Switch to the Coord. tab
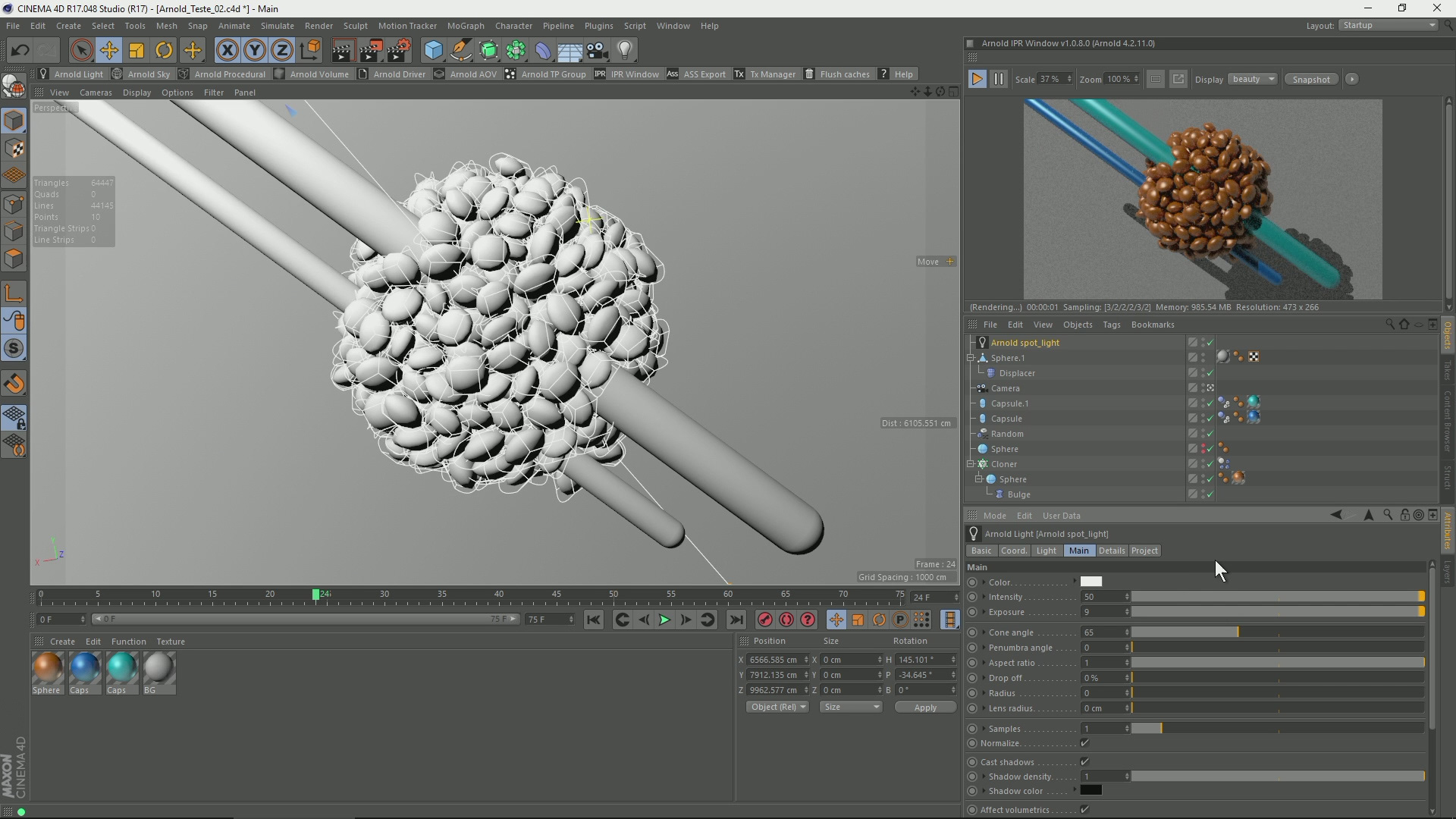This screenshot has height=819, width=1456. click(1013, 551)
